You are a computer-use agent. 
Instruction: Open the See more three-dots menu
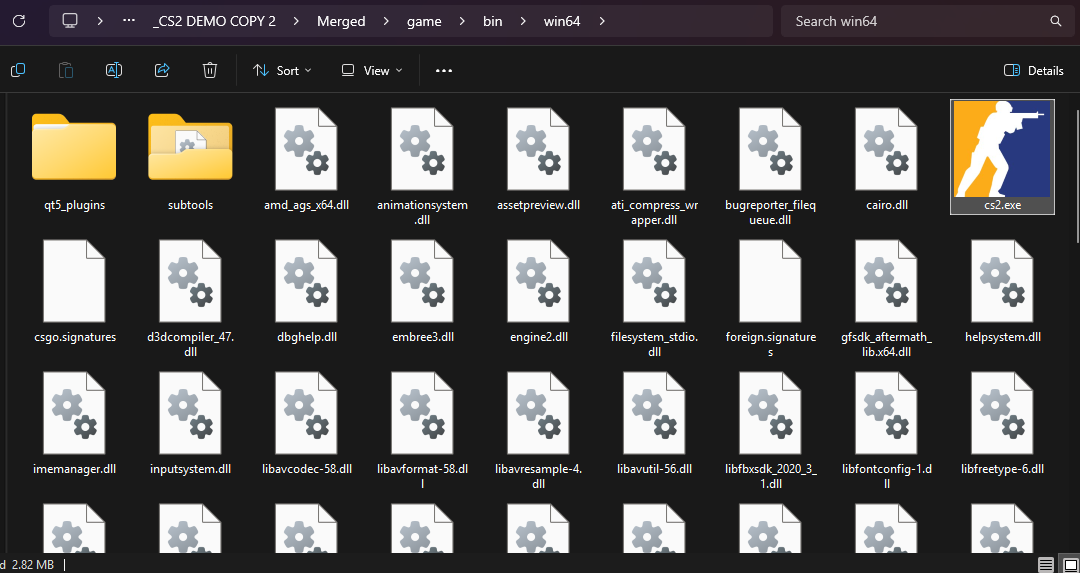coord(444,70)
